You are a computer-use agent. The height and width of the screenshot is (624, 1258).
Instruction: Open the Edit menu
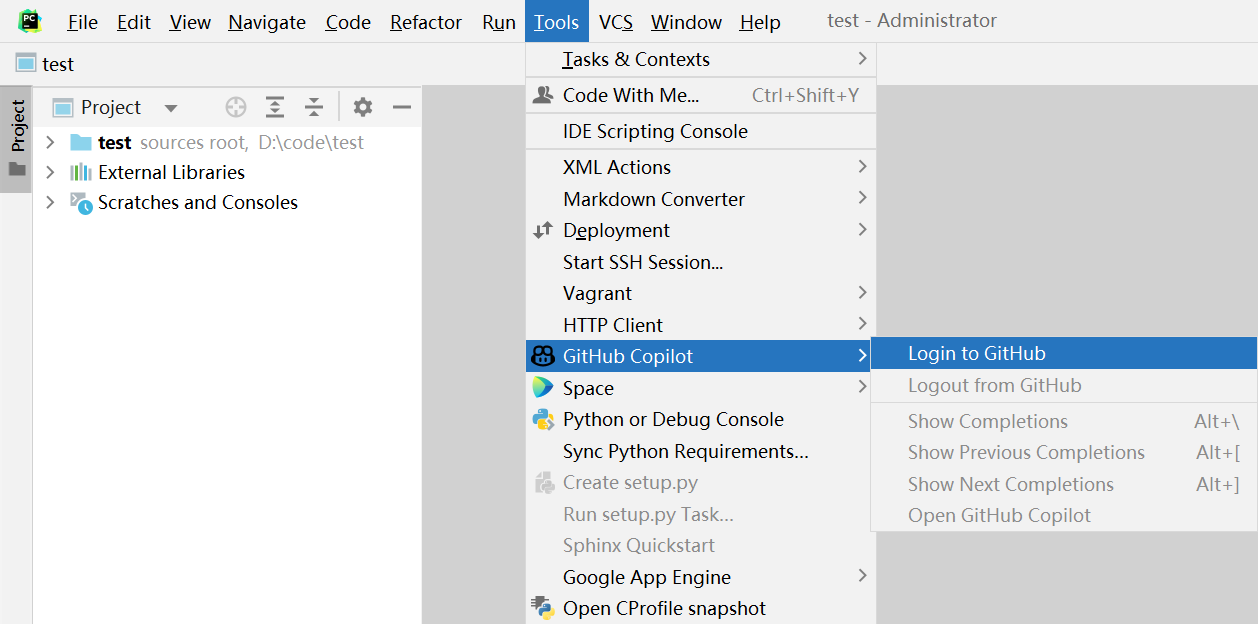click(x=134, y=22)
